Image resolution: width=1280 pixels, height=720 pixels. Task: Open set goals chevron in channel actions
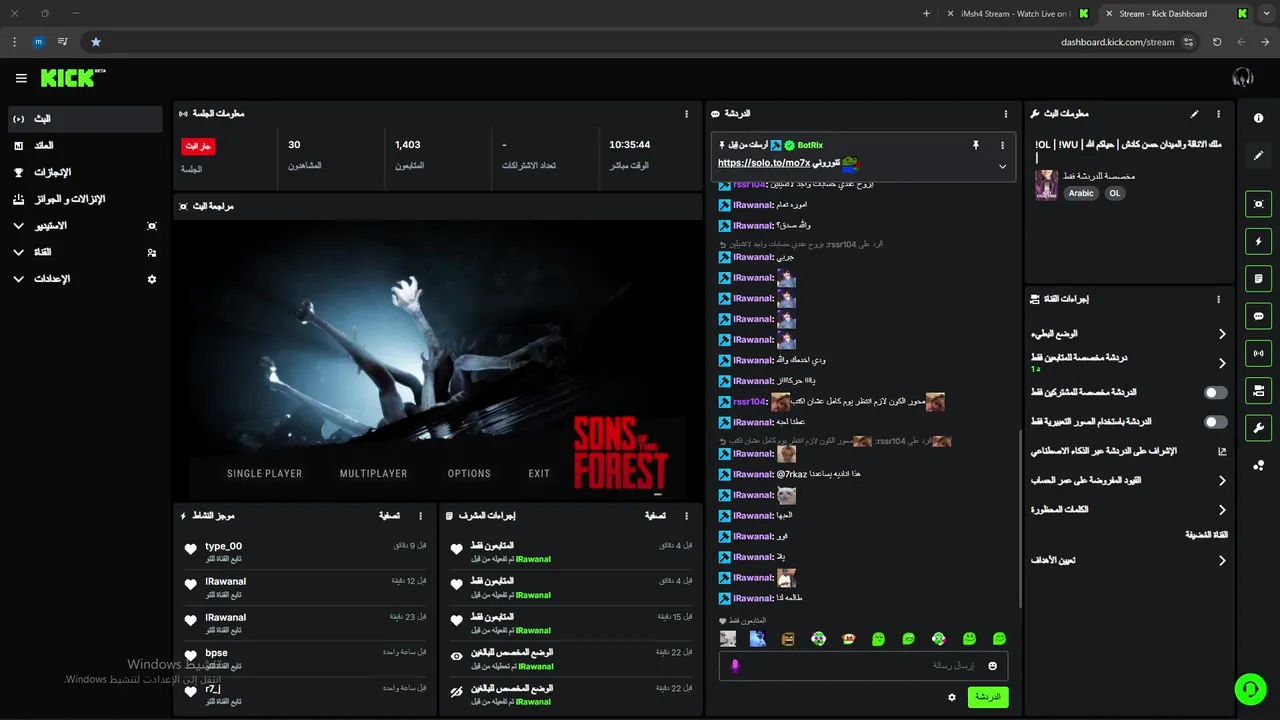coord(1222,561)
